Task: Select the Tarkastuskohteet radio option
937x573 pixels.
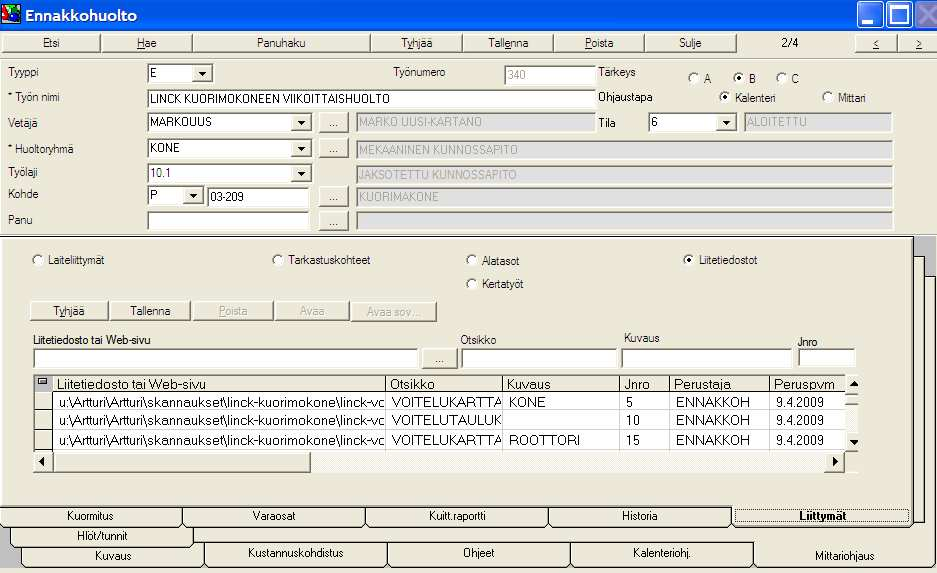Action: (277, 260)
